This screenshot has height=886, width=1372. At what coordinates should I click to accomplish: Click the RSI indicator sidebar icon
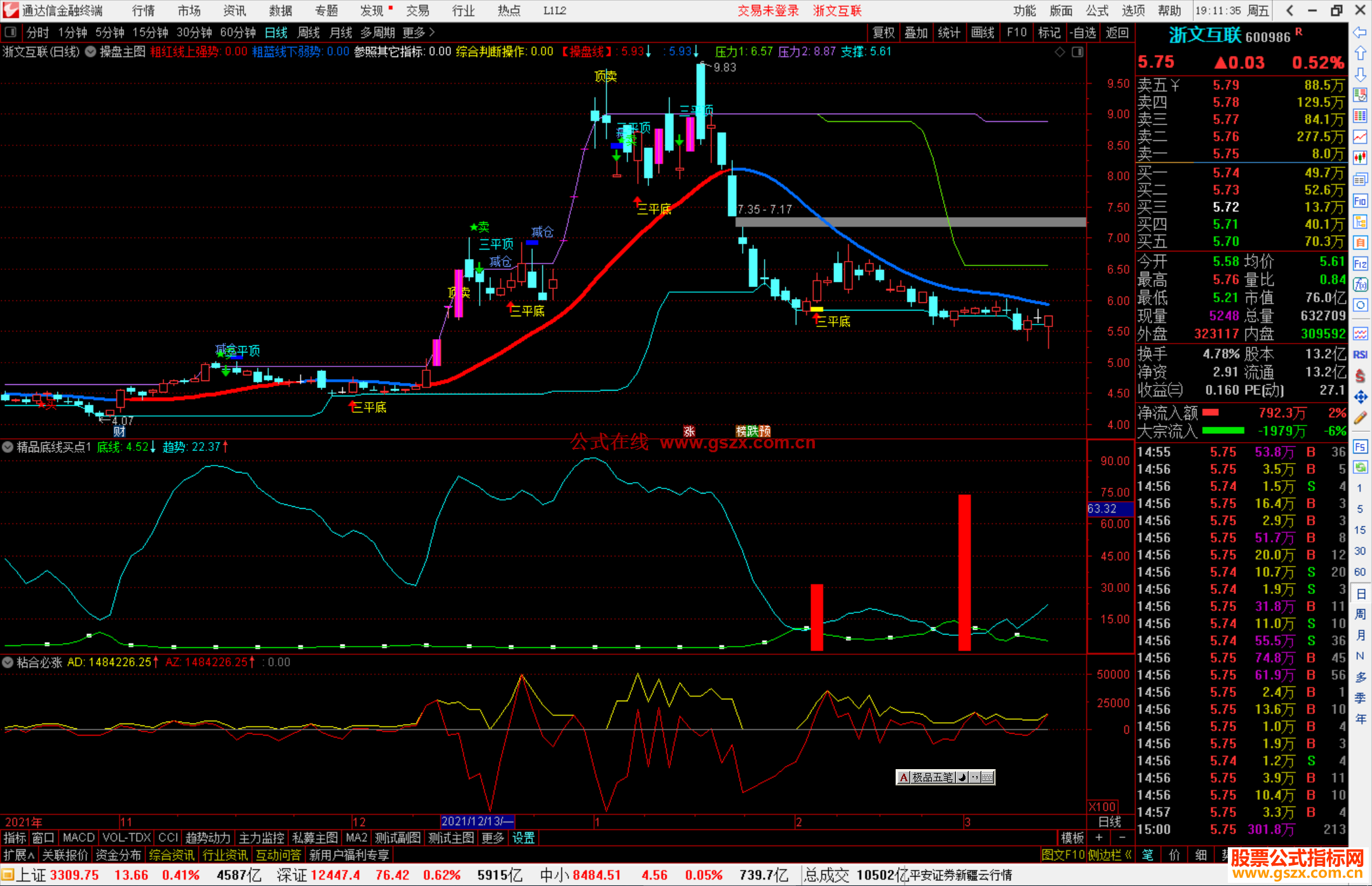[1360, 354]
